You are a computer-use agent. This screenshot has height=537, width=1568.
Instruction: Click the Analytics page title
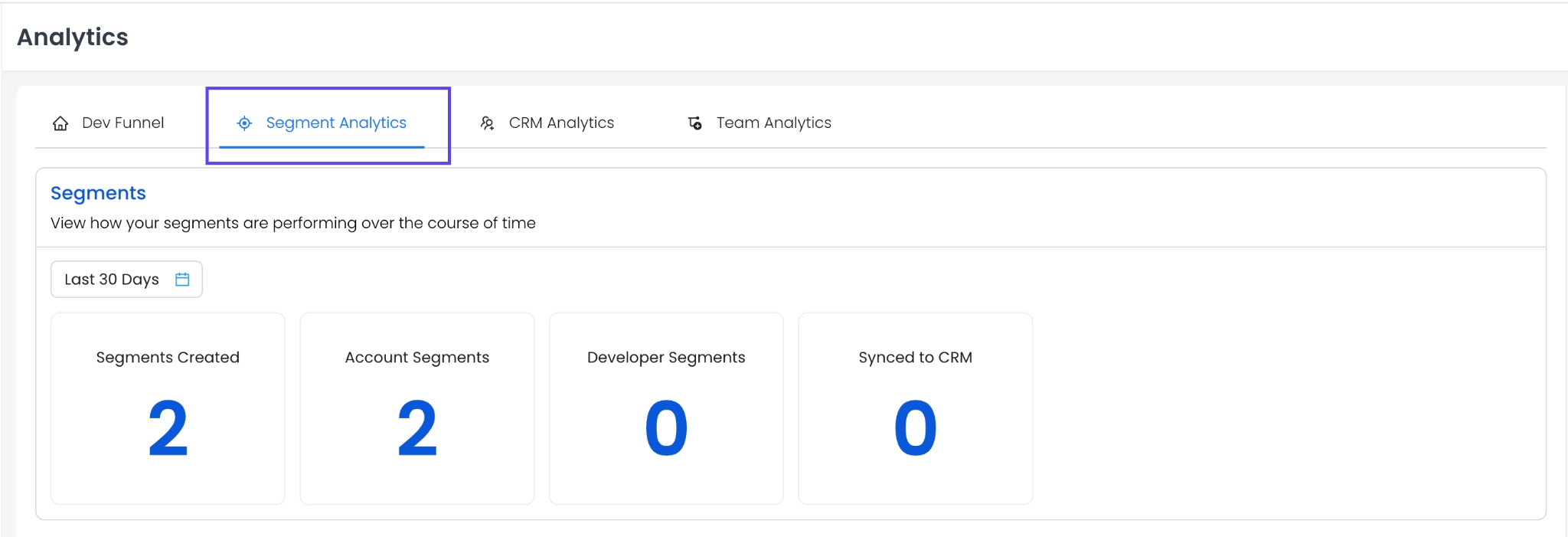[x=73, y=38]
